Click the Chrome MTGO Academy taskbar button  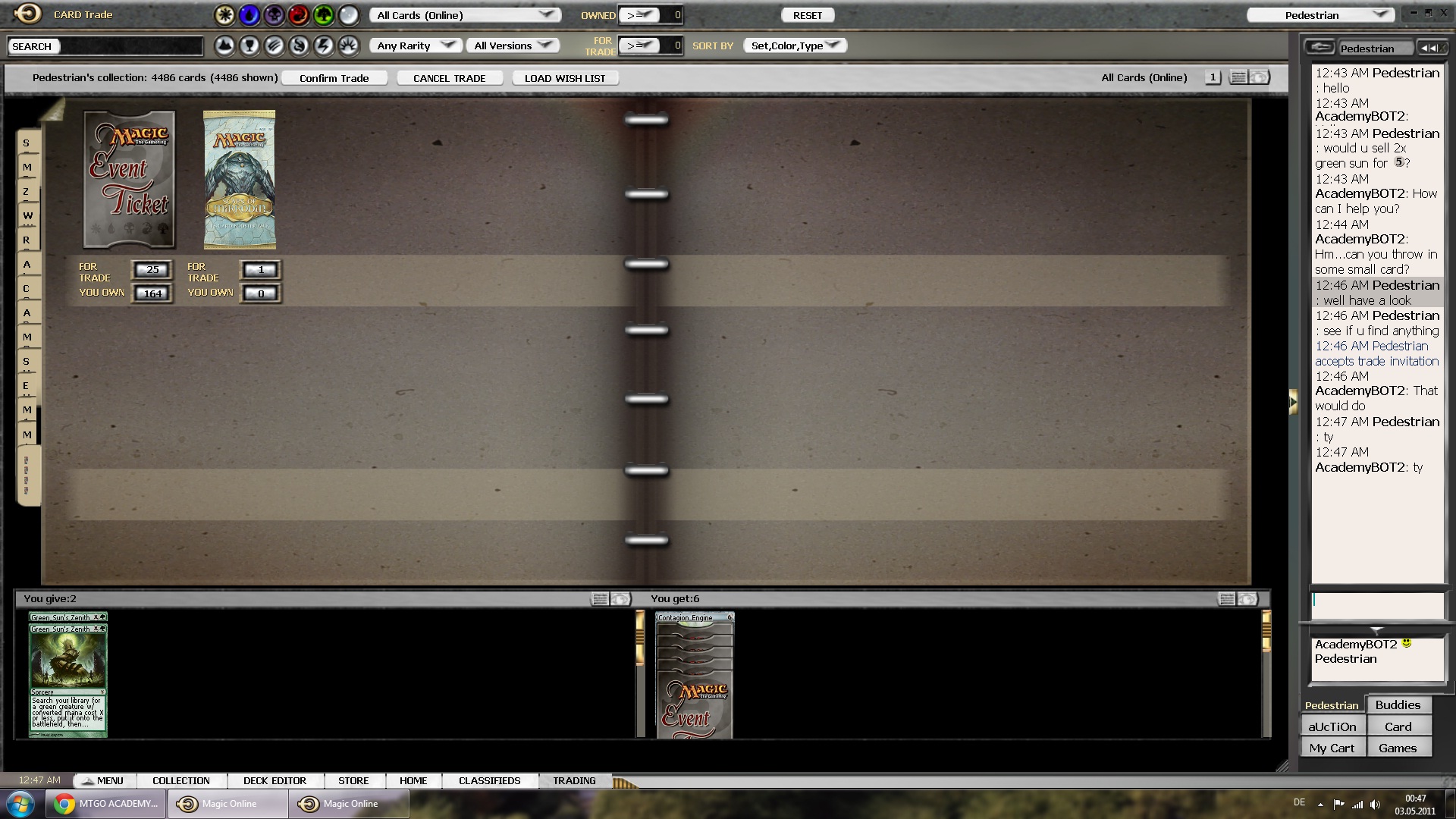tap(106, 804)
